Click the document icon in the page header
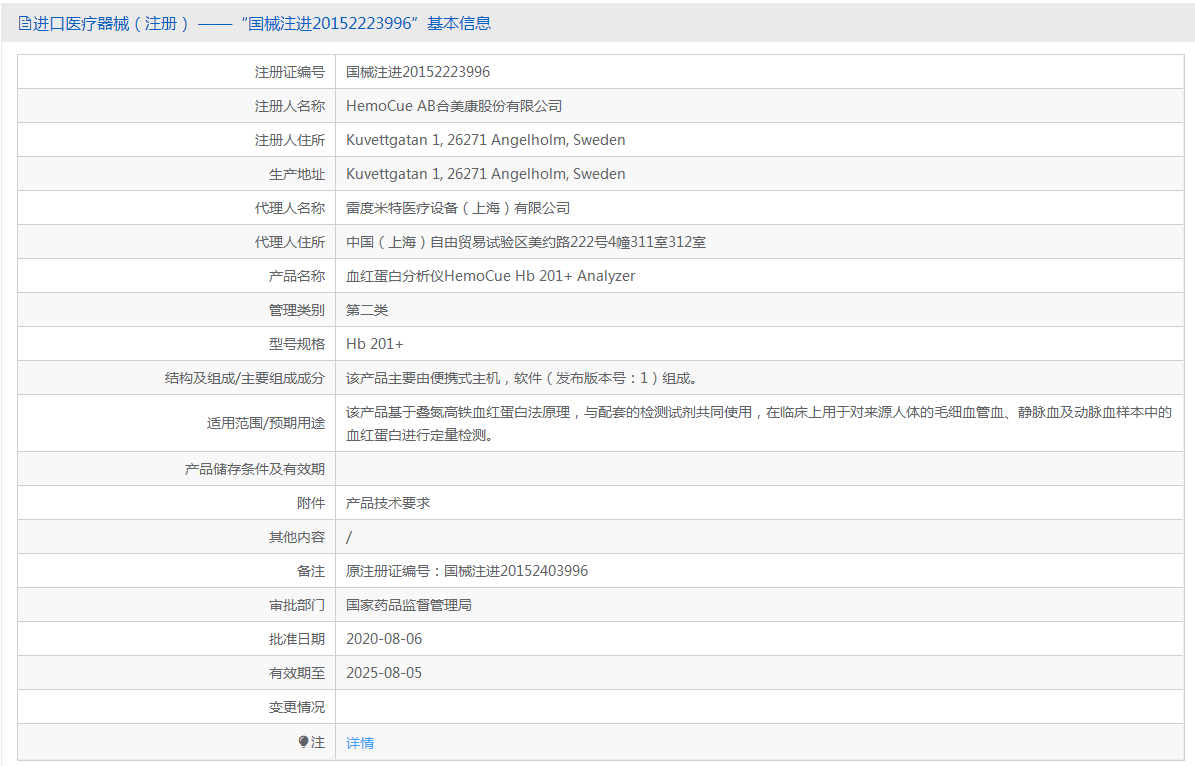1195x766 pixels. click(x=24, y=23)
